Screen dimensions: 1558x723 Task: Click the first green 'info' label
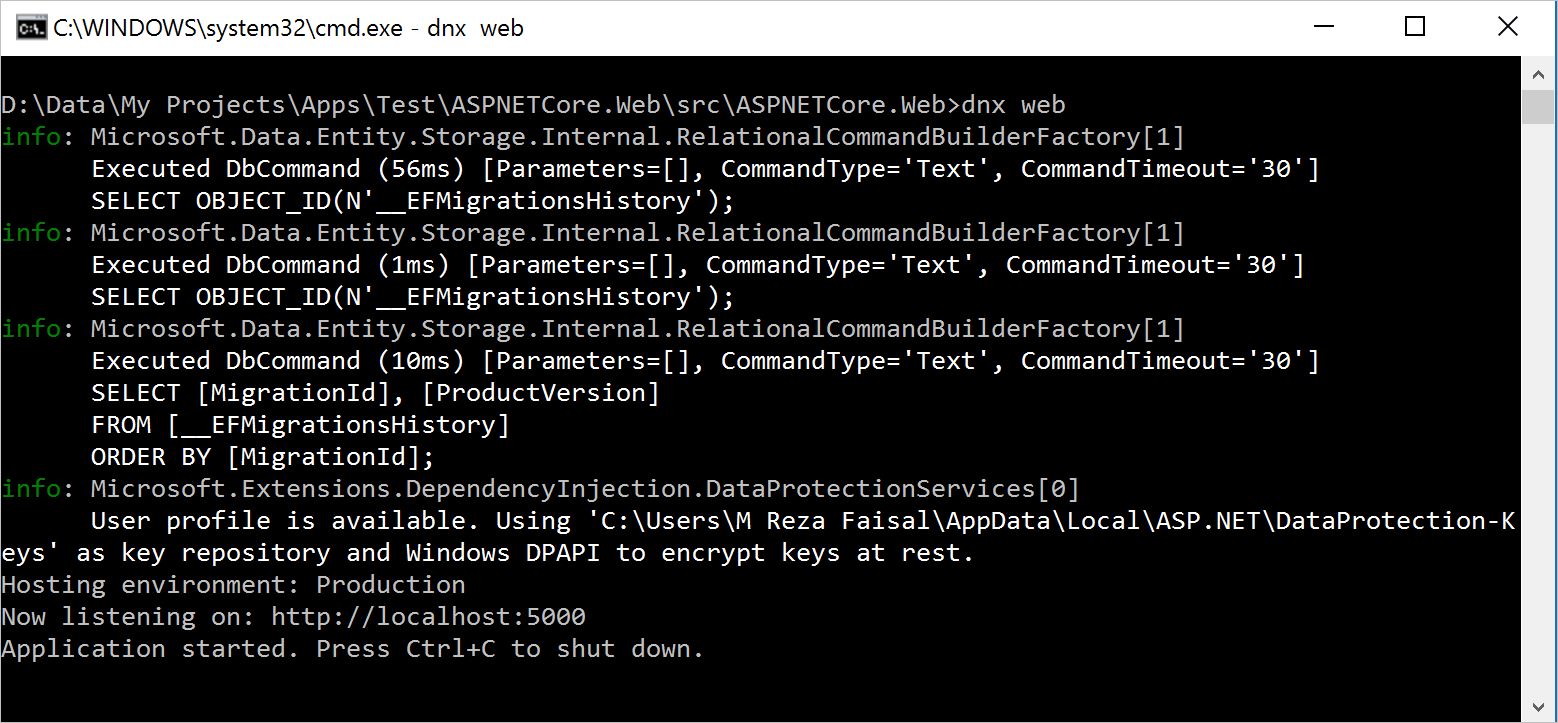tap(31, 137)
